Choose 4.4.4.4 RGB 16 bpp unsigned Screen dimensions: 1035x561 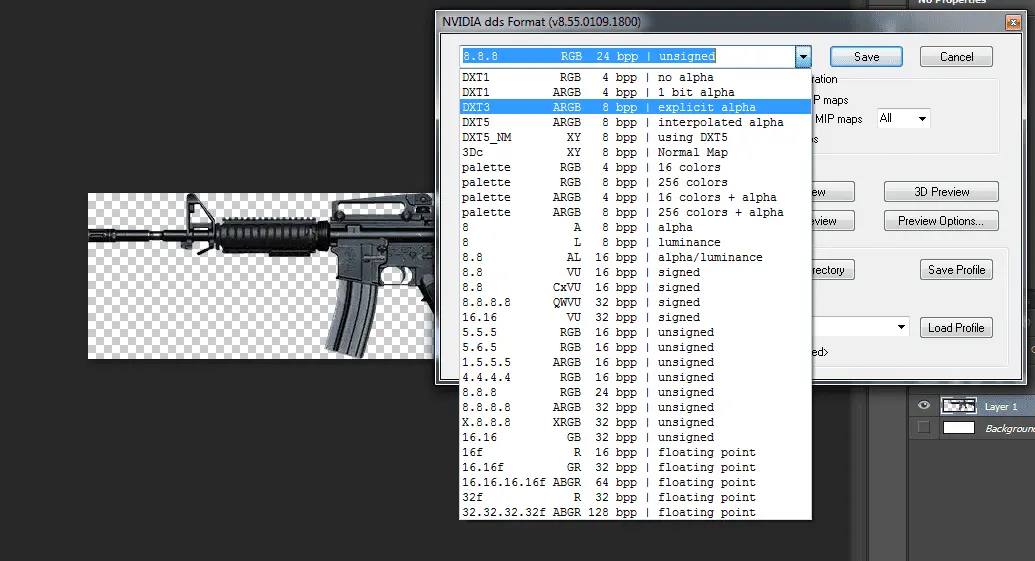point(635,378)
